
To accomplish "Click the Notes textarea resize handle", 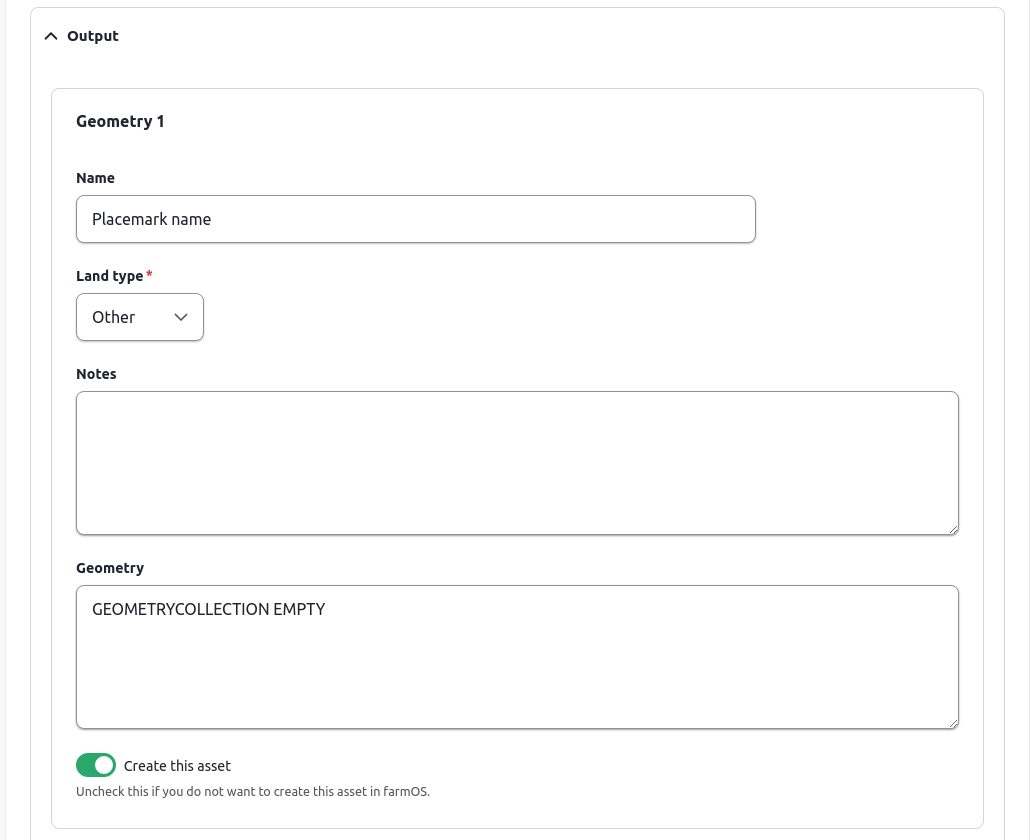I will 953,529.
